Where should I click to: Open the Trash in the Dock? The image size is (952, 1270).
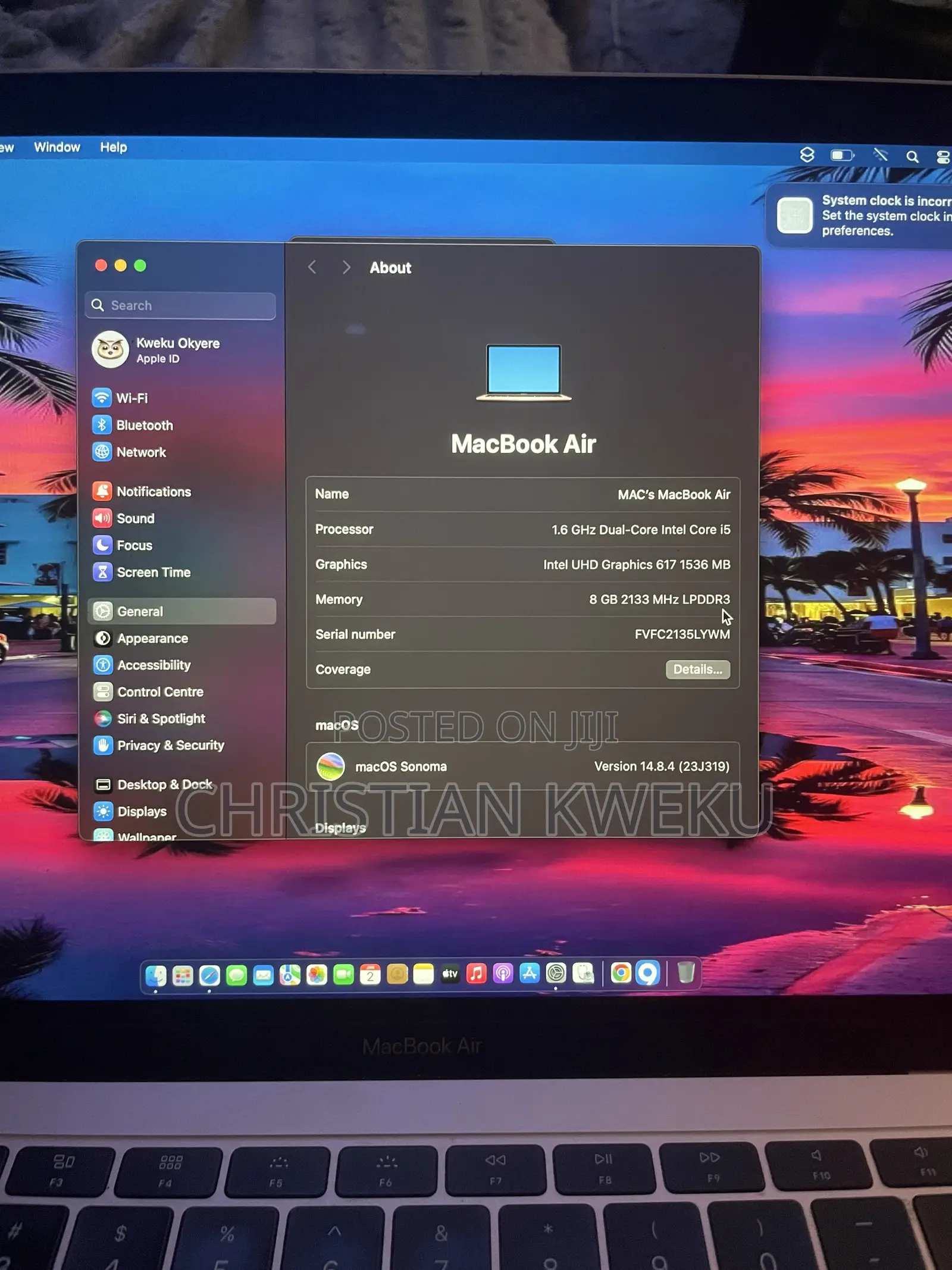tap(686, 972)
